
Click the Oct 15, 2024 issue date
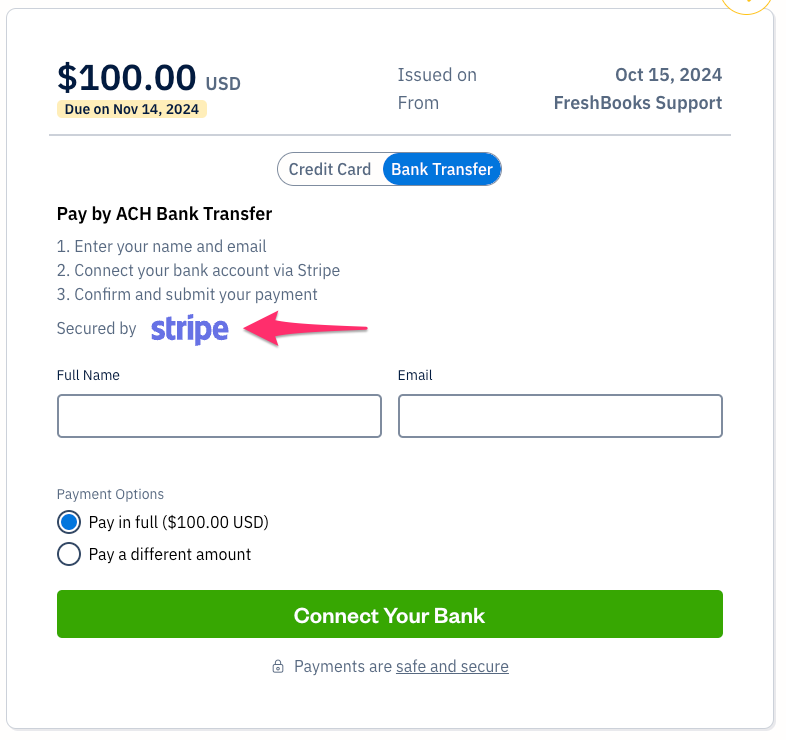tap(668, 75)
